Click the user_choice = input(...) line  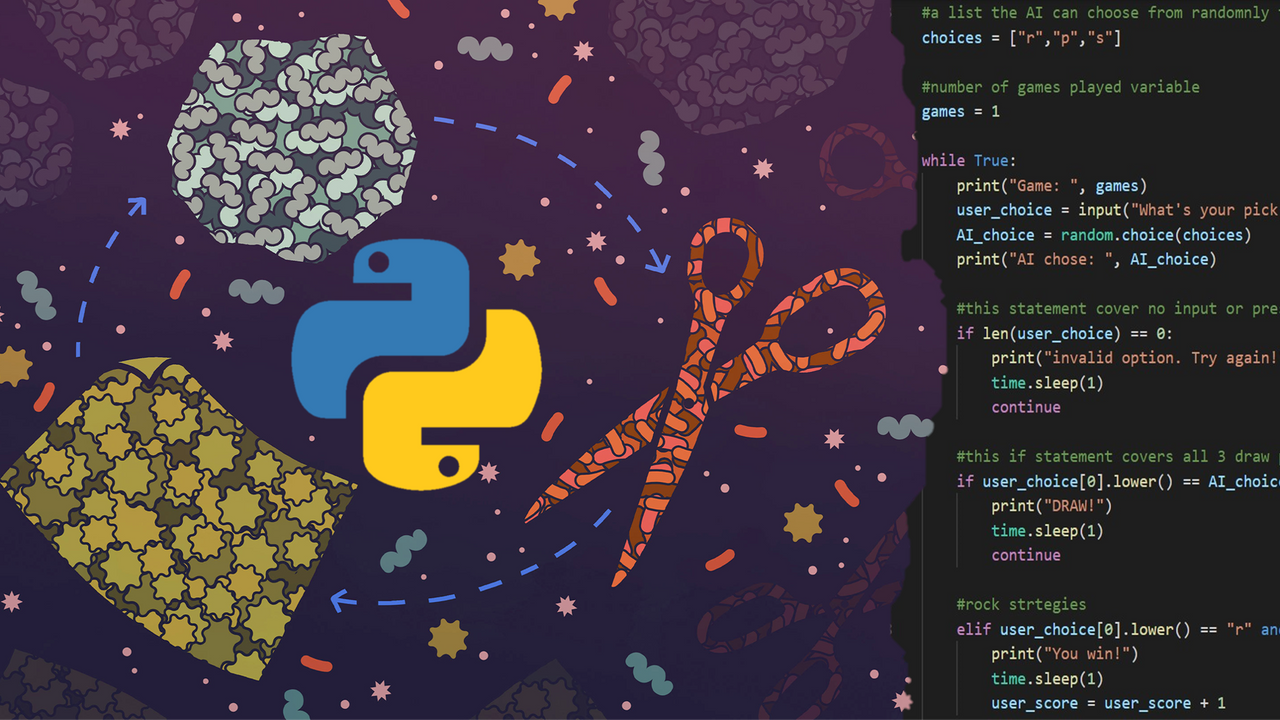click(x=1118, y=210)
